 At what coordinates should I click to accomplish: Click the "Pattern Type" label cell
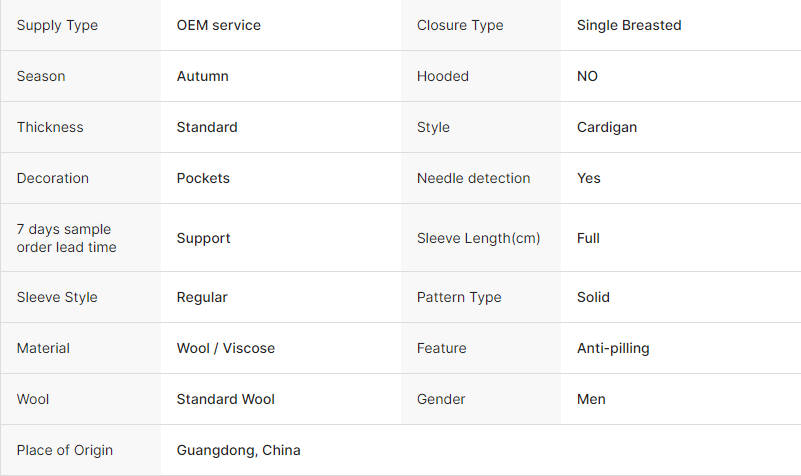pyautogui.click(x=459, y=297)
